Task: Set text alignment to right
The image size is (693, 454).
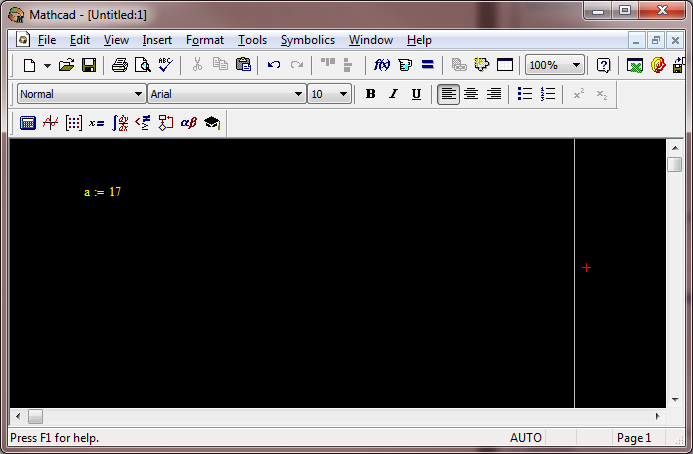Action: 494,94
